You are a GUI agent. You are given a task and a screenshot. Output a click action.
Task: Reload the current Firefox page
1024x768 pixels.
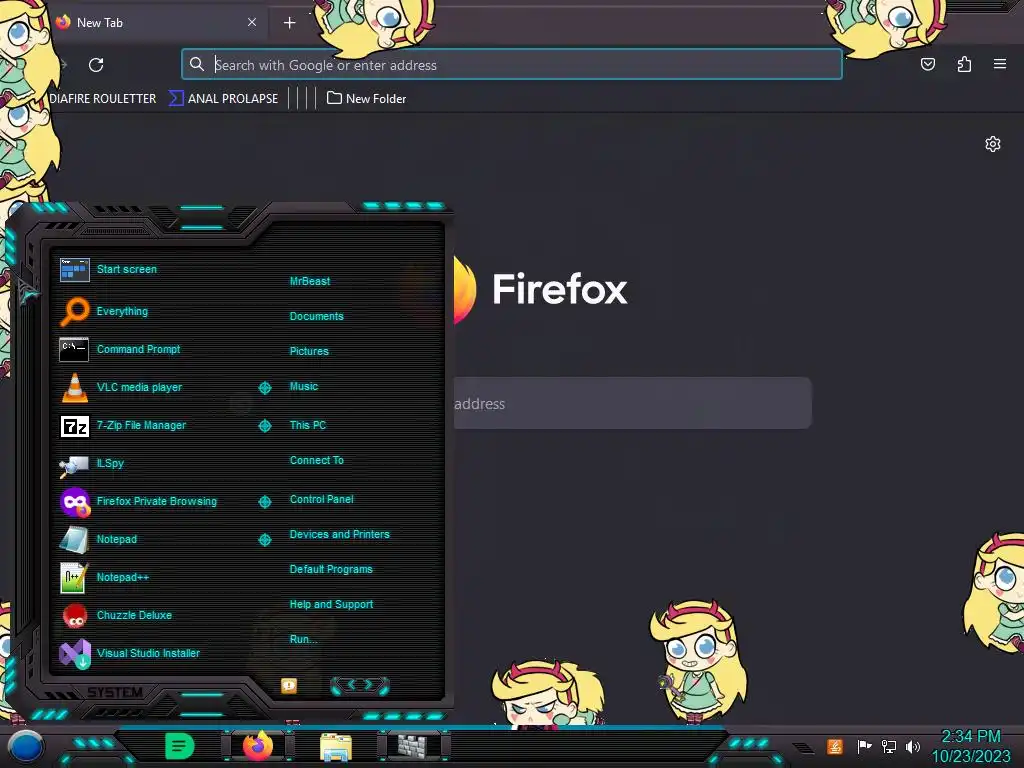(x=96, y=65)
